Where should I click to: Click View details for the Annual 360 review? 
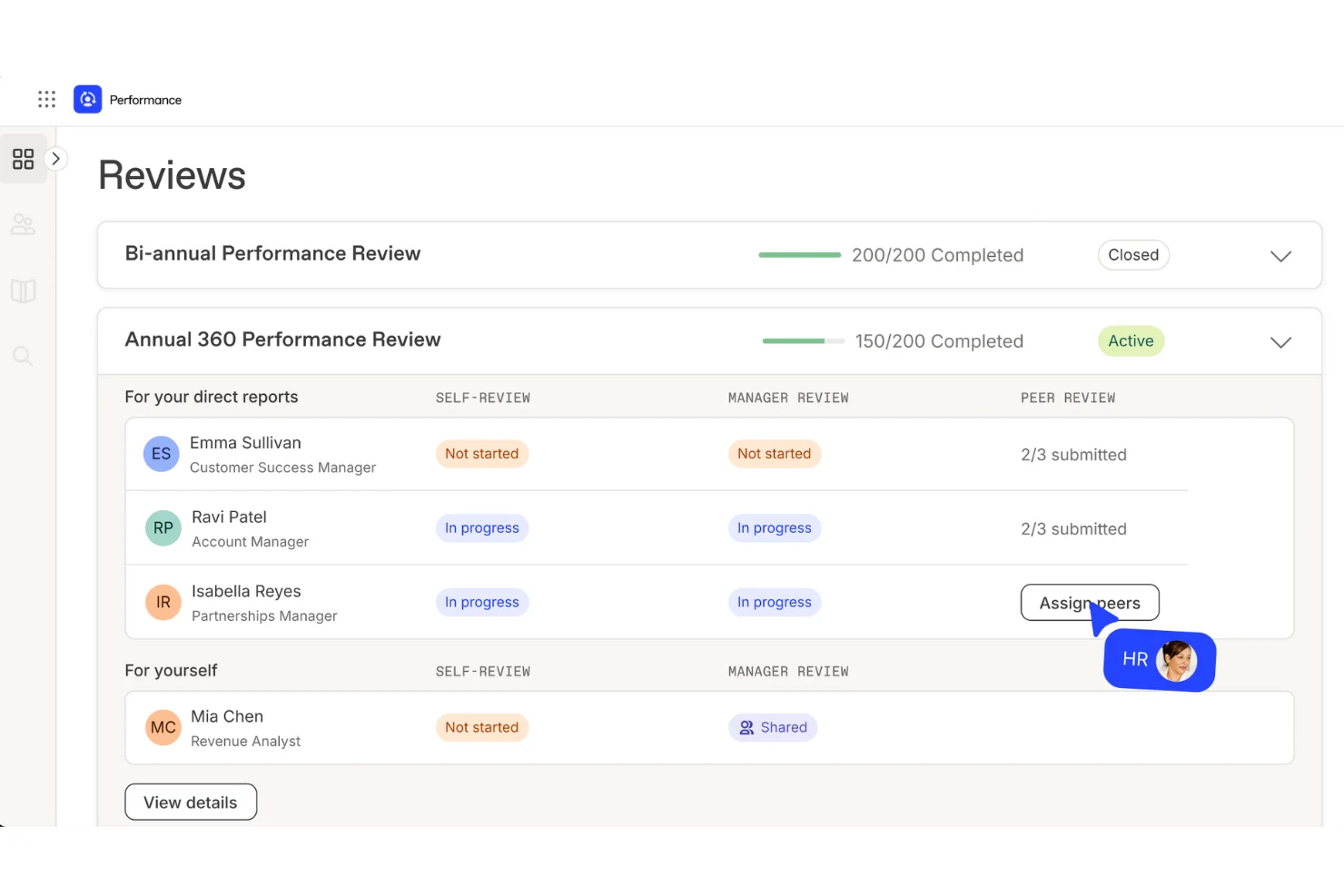[190, 802]
